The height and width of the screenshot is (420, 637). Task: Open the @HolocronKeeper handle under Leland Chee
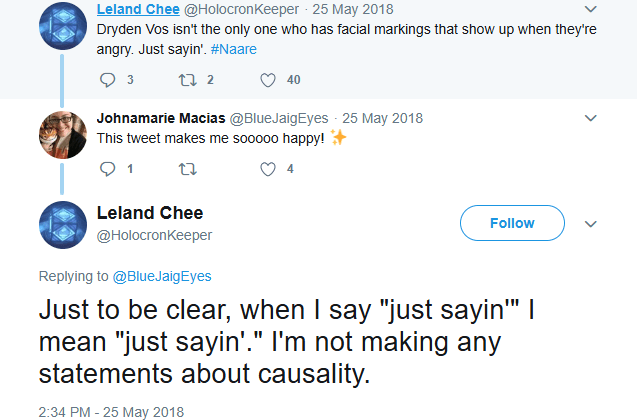tap(154, 235)
